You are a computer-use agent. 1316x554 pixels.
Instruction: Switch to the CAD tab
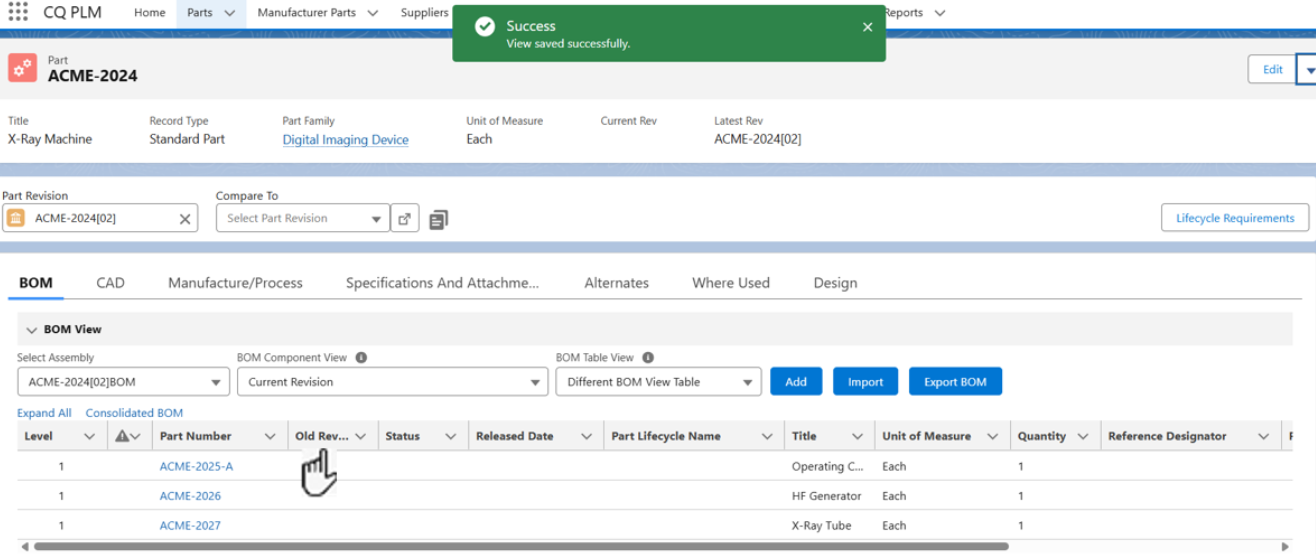click(110, 283)
